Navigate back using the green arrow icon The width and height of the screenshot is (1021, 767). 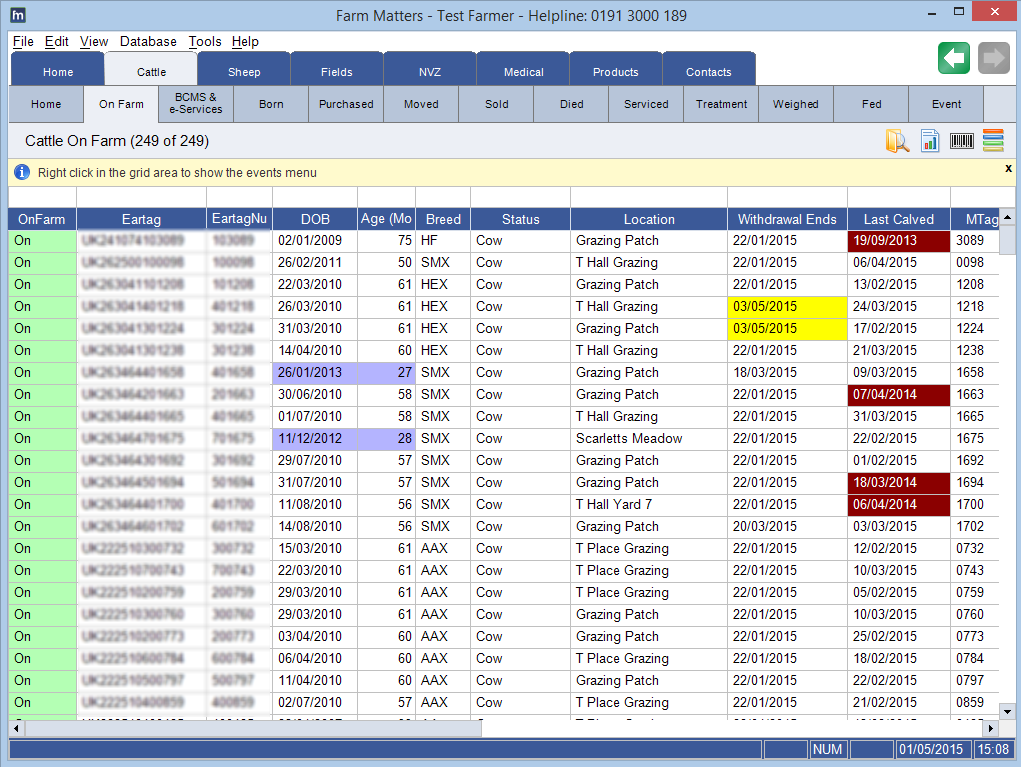pyautogui.click(x=953, y=58)
